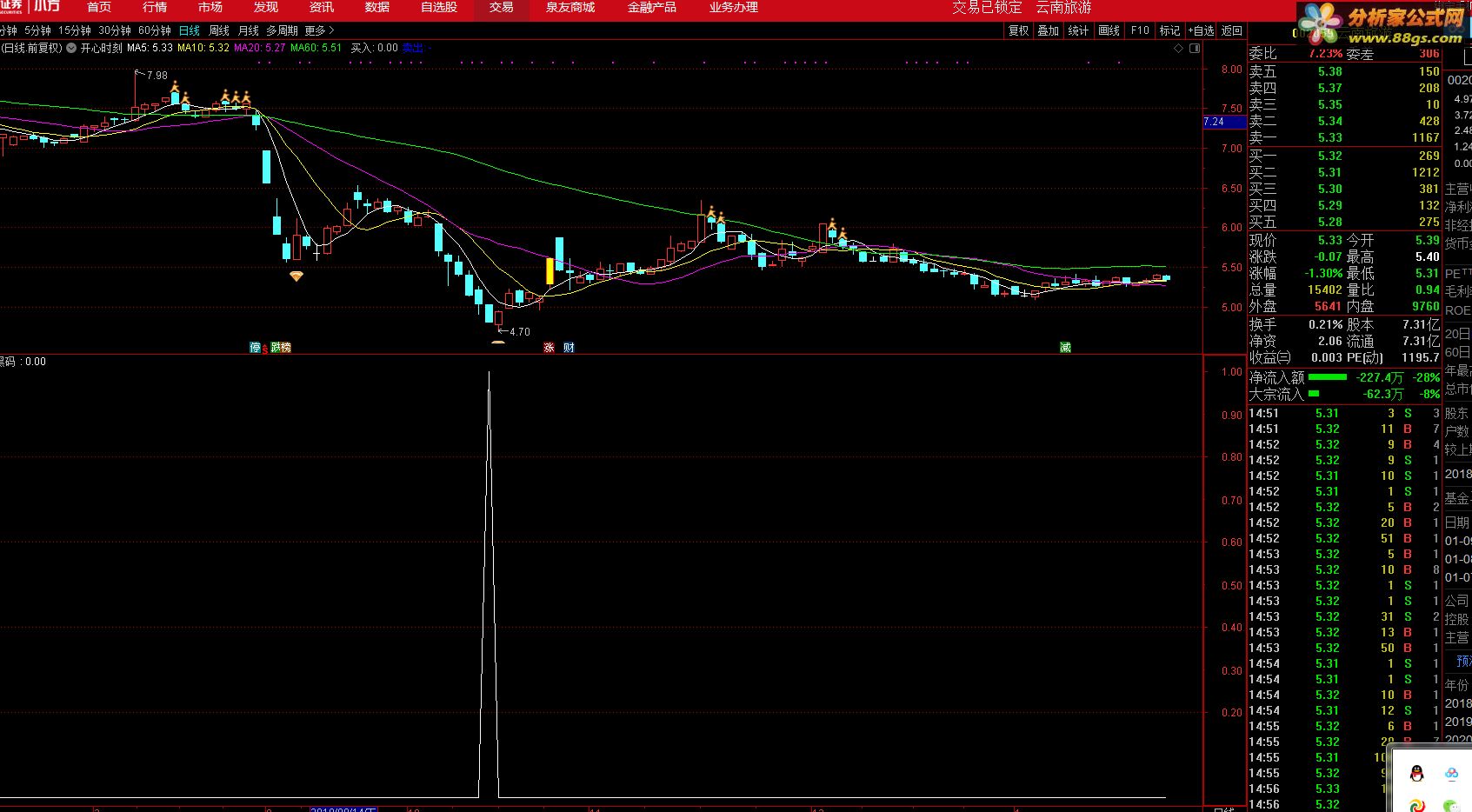Click the 7.24 price axis marker
Viewport: 1472px width, 812px height.
click(x=1223, y=122)
